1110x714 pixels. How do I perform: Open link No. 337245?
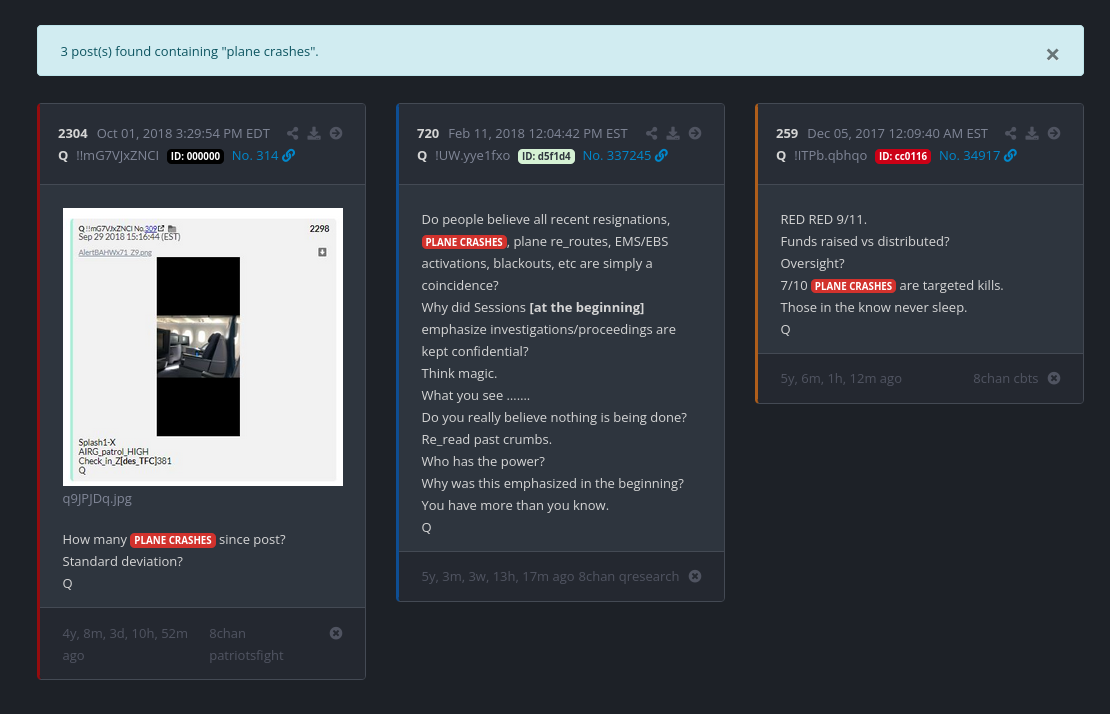point(617,156)
